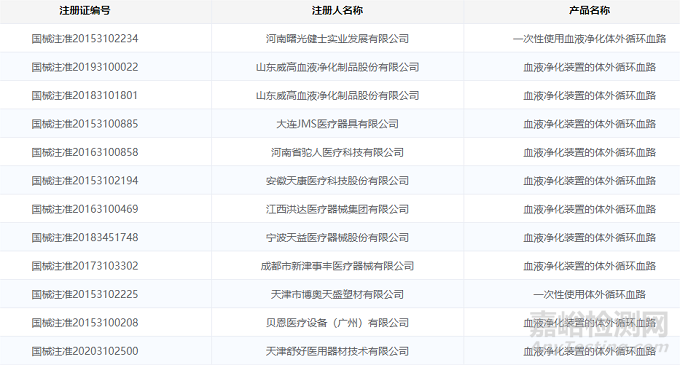Click product name in the 安徽天康 row

589,181
